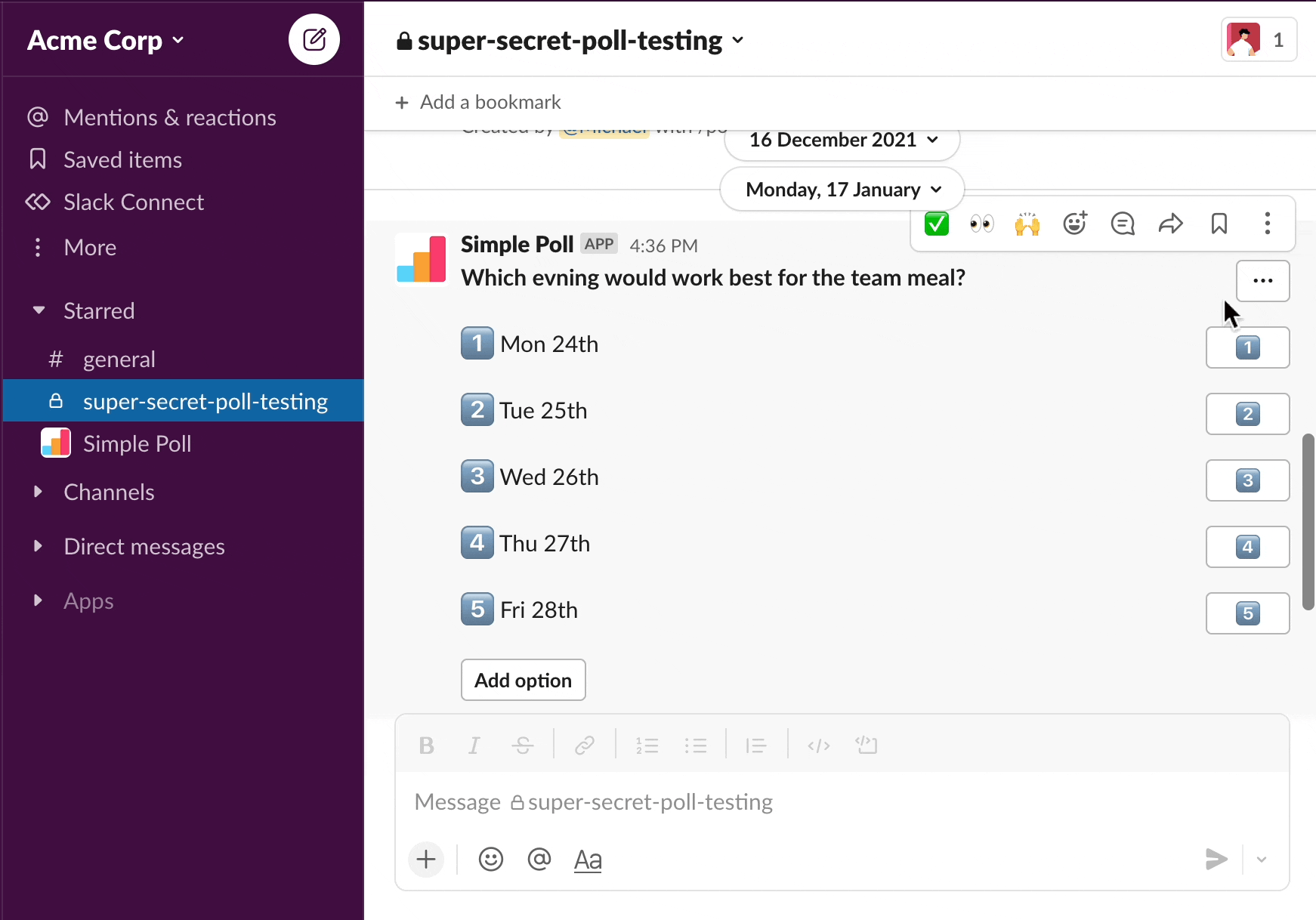Image resolution: width=1316 pixels, height=920 pixels.
Task: Vote for option 3 Wed 26th
Action: click(x=1247, y=480)
